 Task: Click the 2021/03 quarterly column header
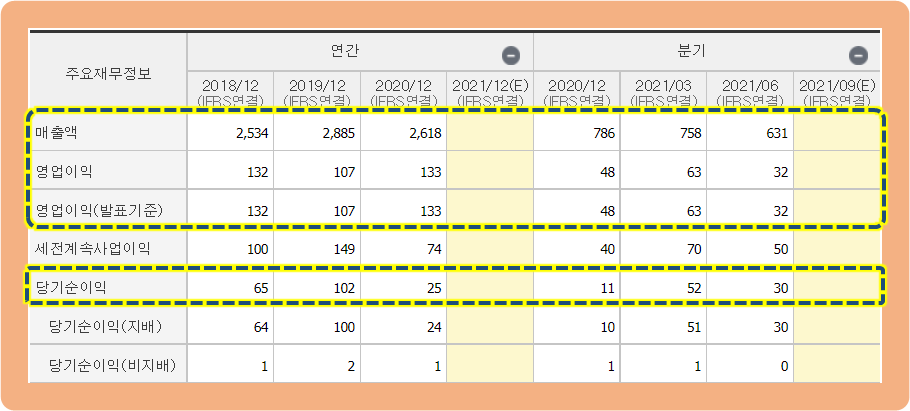click(663, 92)
